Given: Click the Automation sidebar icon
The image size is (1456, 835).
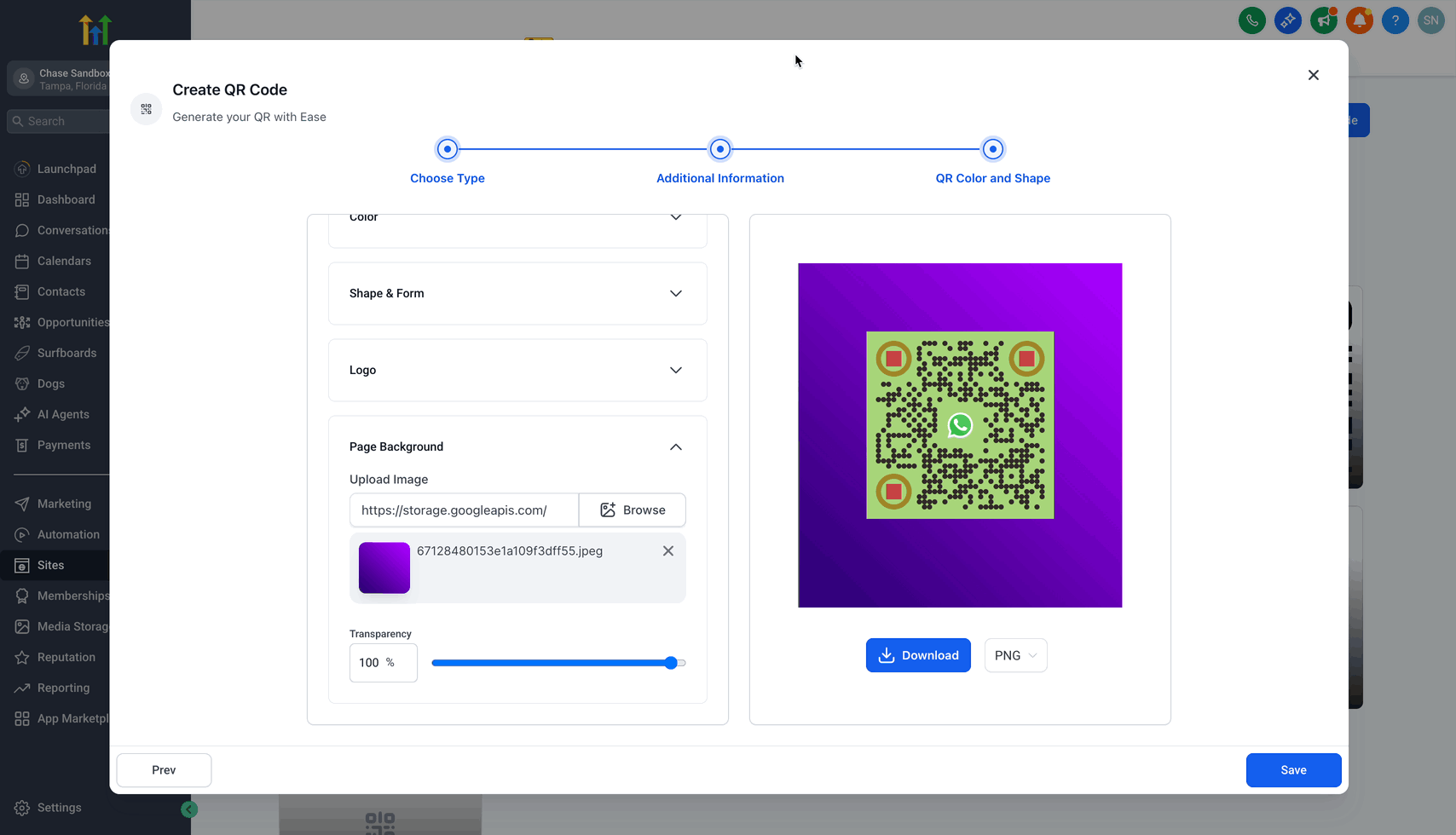Looking at the screenshot, I should [22, 534].
